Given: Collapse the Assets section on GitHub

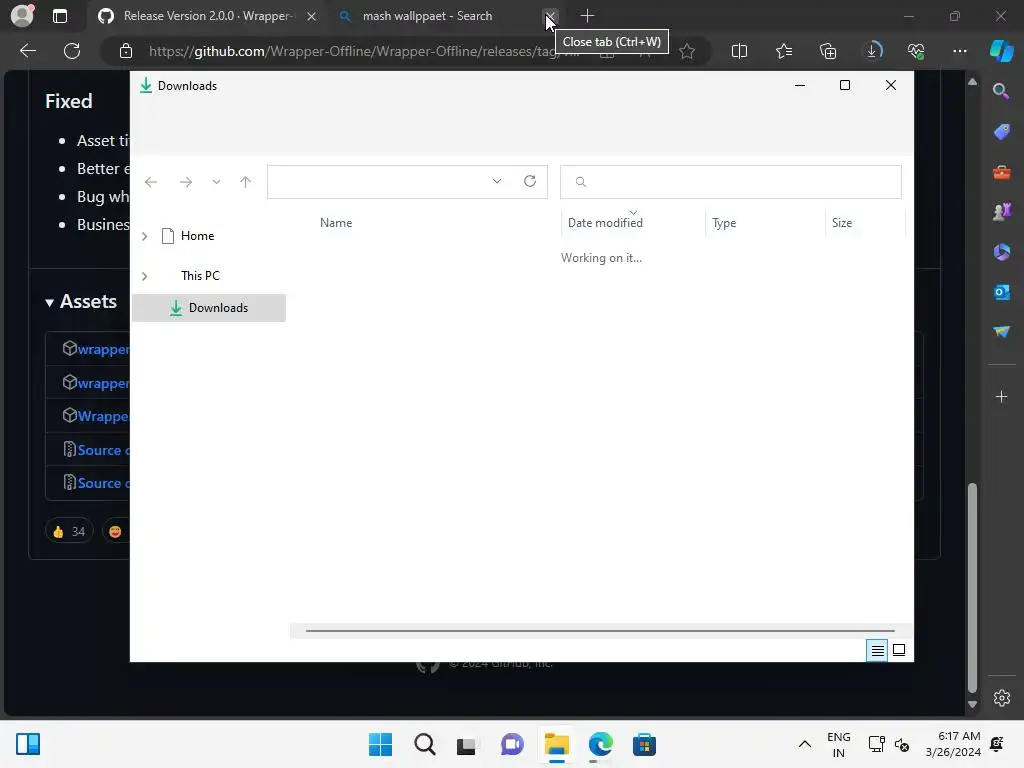Looking at the screenshot, I should tap(81, 302).
